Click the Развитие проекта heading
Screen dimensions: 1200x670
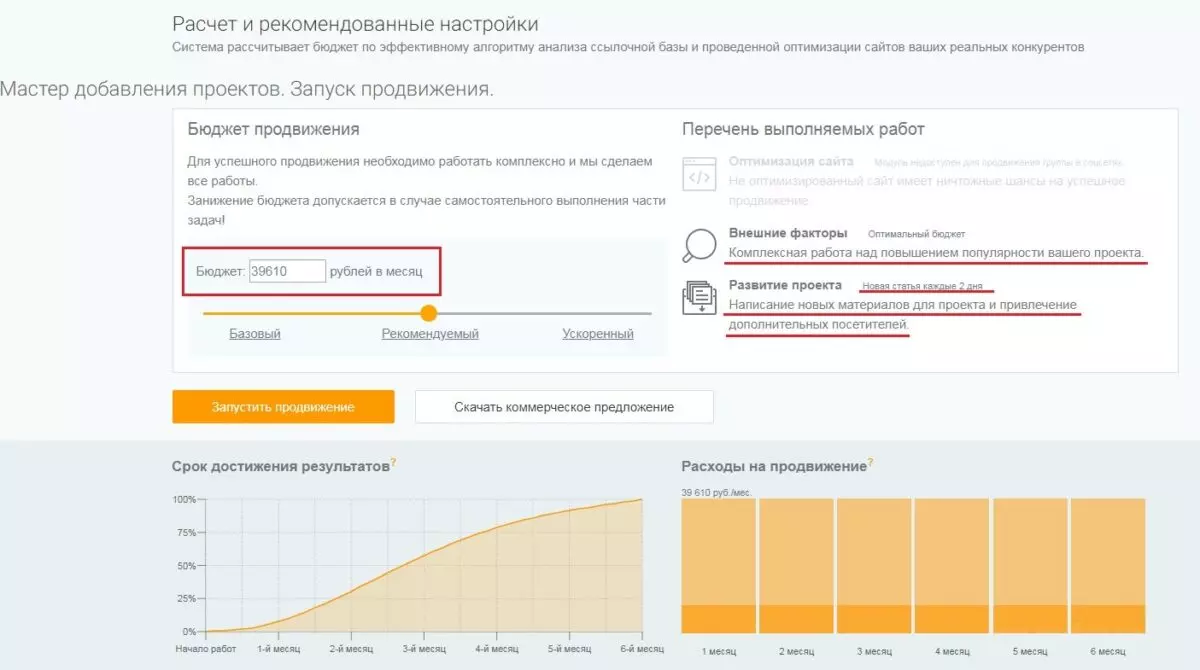(x=785, y=285)
